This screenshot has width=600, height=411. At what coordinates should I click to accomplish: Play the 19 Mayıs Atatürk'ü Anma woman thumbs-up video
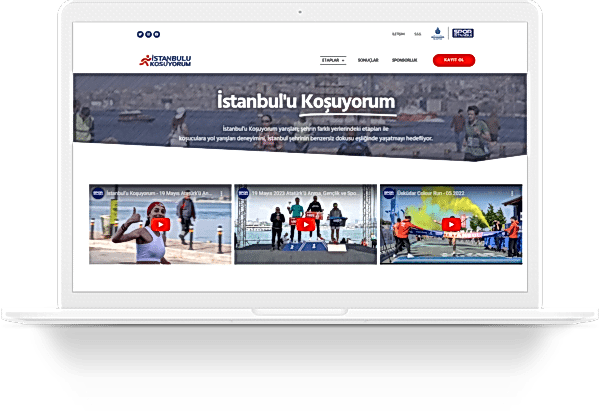pos(160,225)
